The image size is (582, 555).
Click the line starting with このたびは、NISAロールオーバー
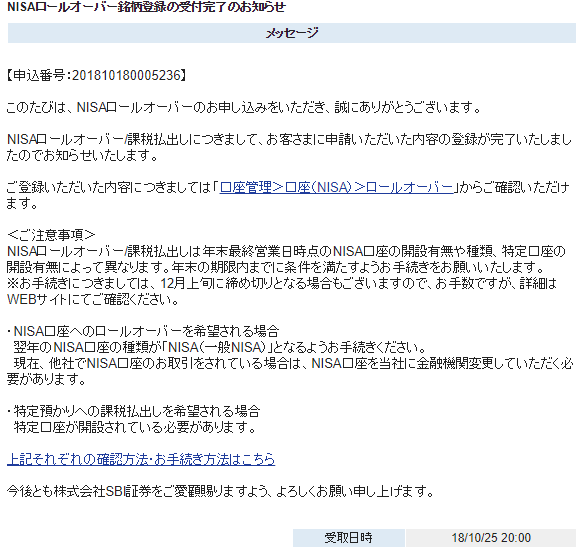244,108
